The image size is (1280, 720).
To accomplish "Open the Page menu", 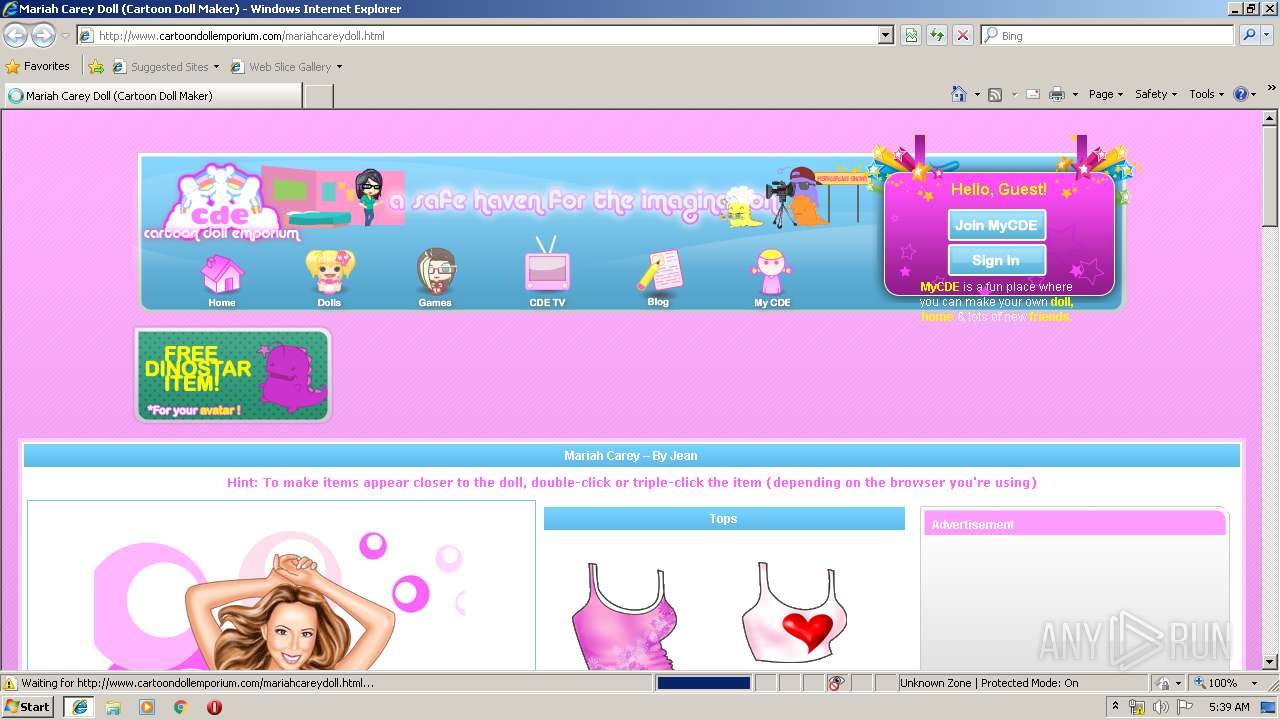I will (x=1106, y=94).
